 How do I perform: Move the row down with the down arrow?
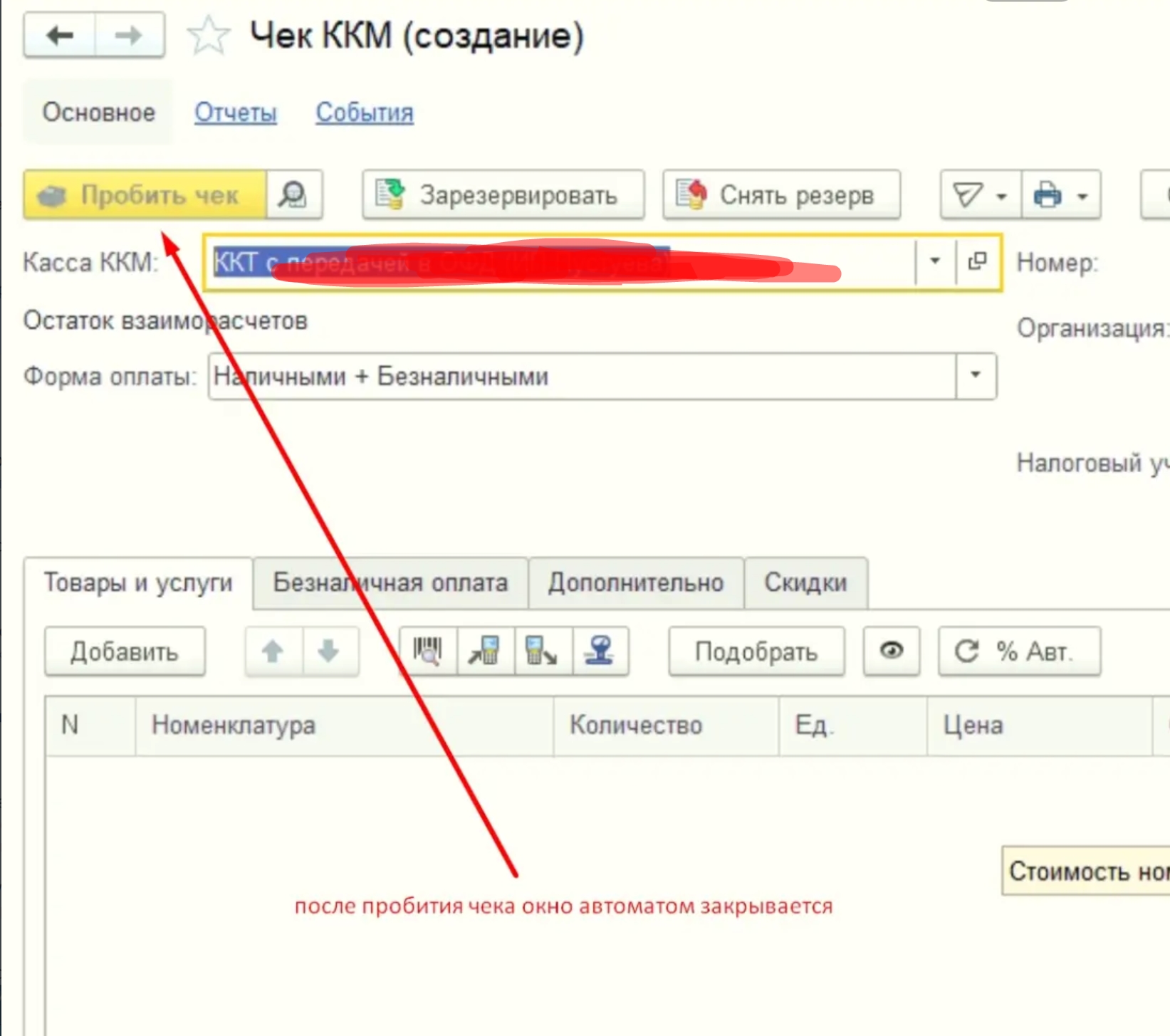click(330, 651)
